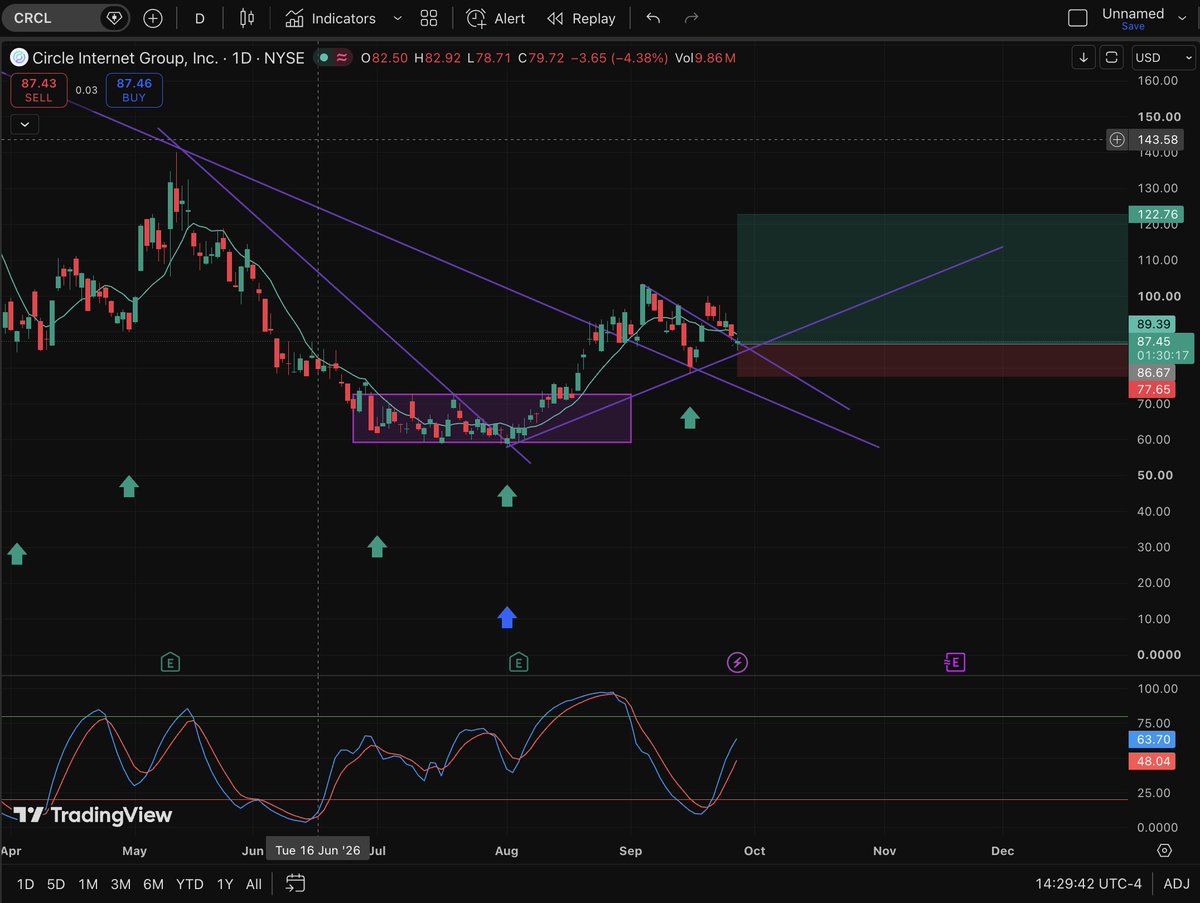Toggle the green market status dot
Screen dimensions: 1200x903
pyautogui.click(x=323, y=58)
